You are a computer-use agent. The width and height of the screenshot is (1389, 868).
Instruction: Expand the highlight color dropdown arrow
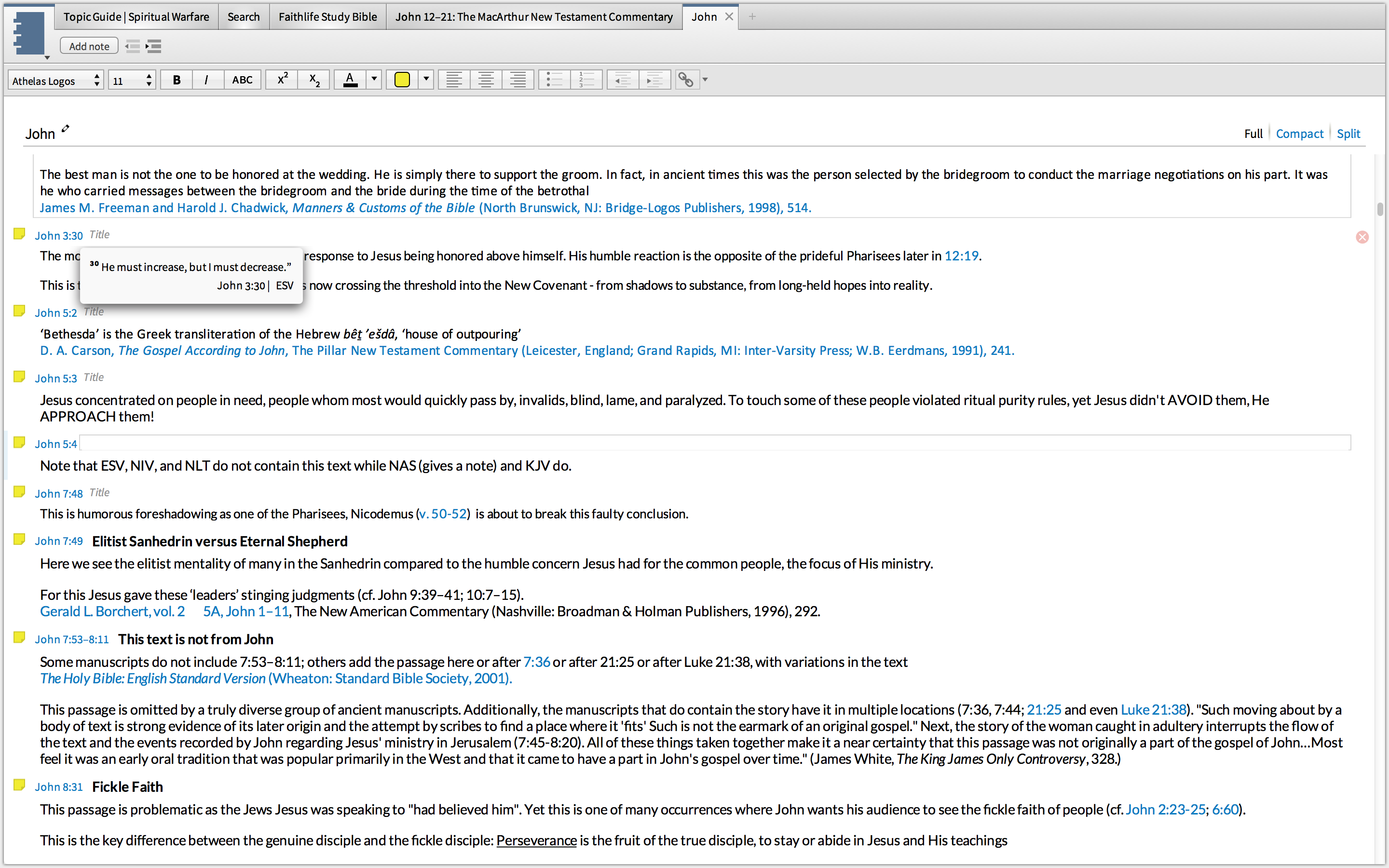(x=426, y=79)
